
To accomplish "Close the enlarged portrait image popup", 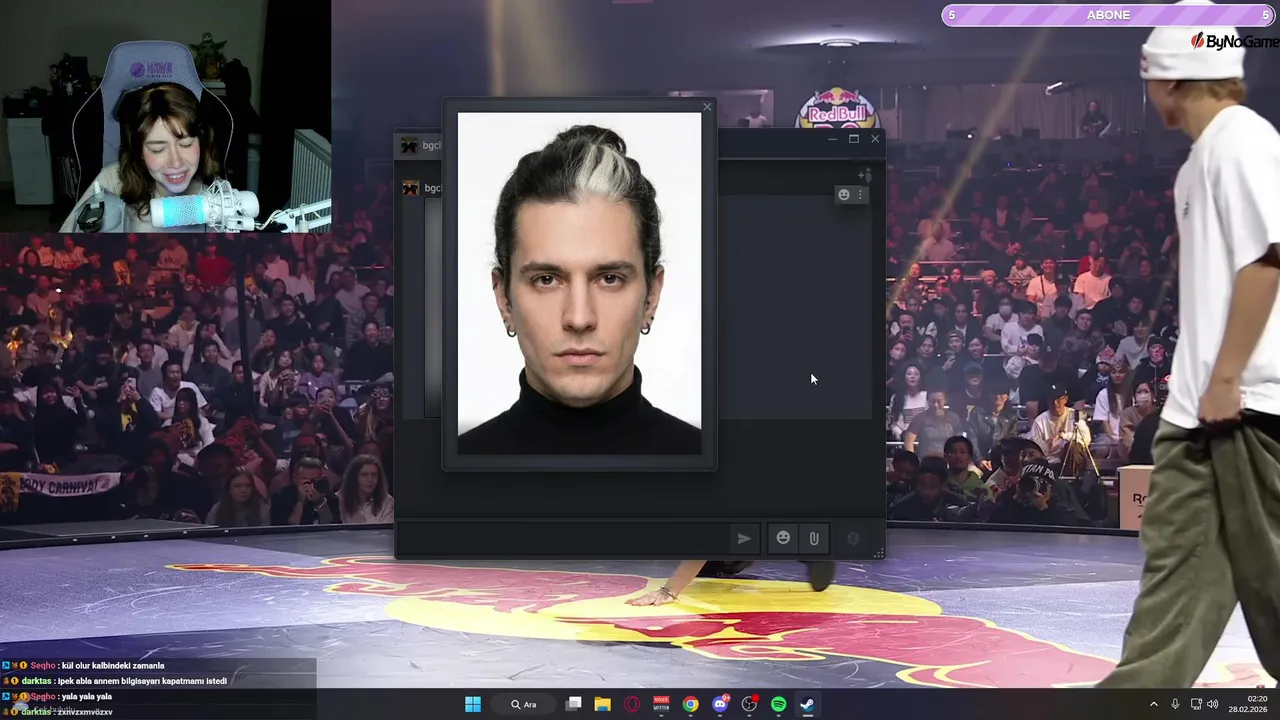I will click(x=707, y=107).
